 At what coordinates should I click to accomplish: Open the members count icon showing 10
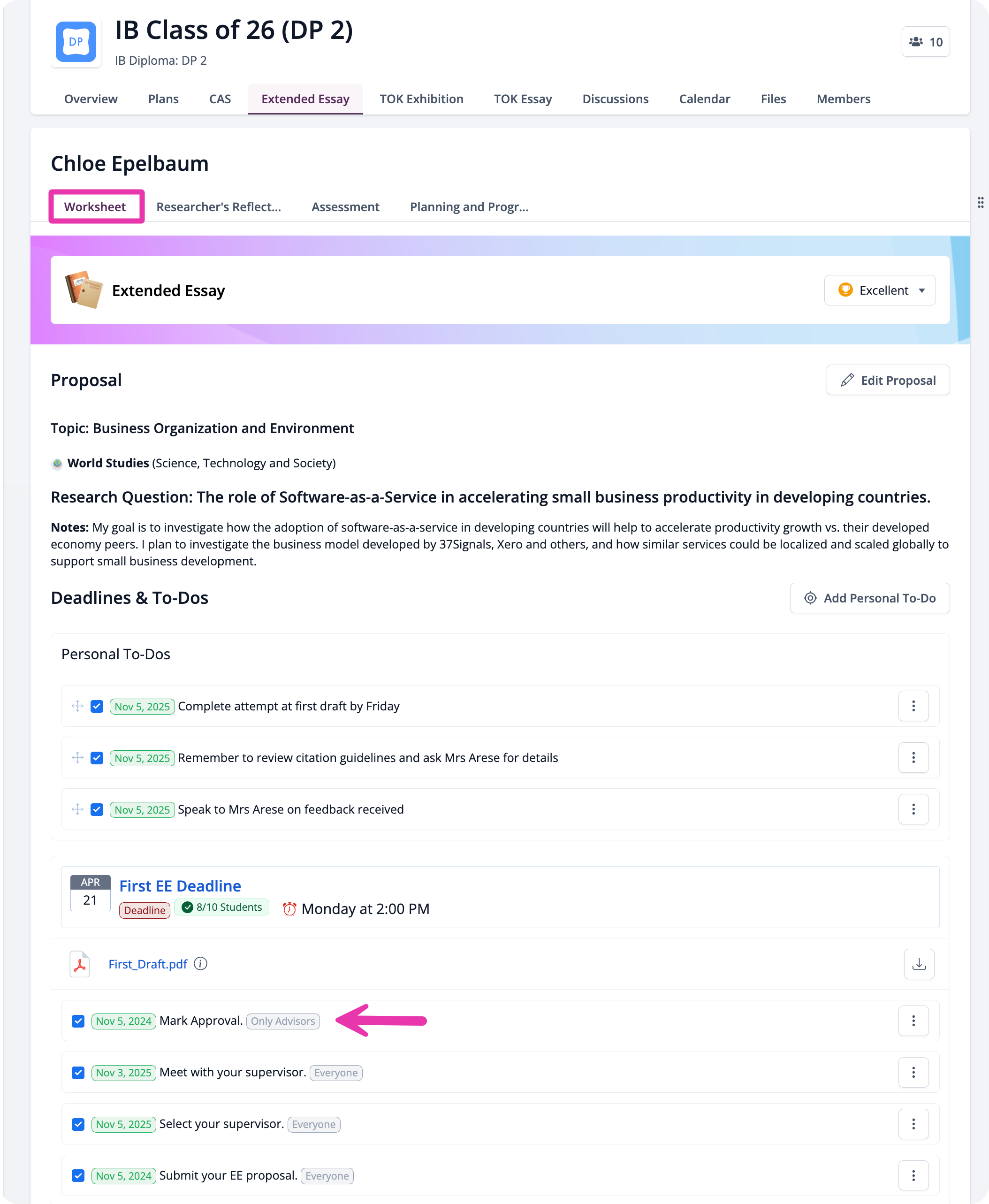click(925, 42)
